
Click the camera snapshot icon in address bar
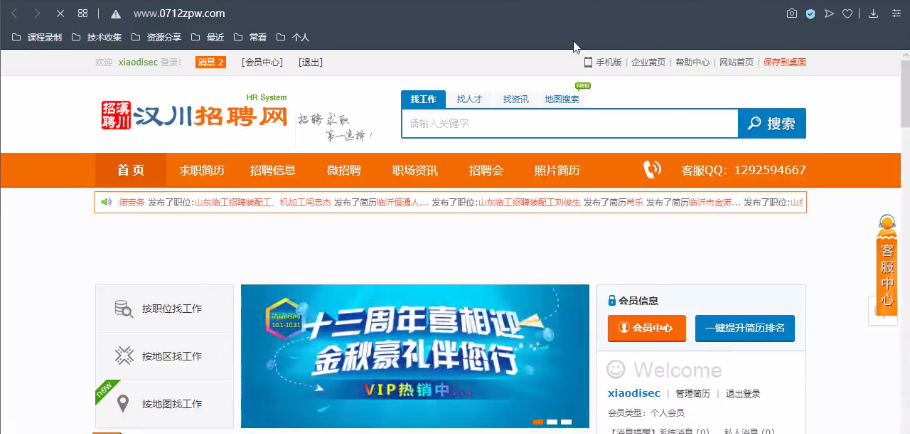[791, 13]
